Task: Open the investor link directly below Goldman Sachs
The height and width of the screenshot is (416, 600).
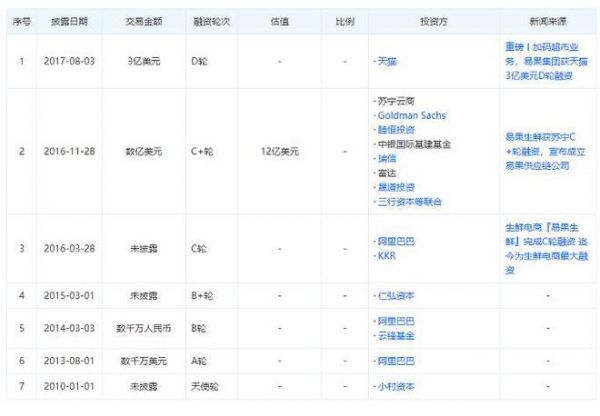Action: [396, 130]
